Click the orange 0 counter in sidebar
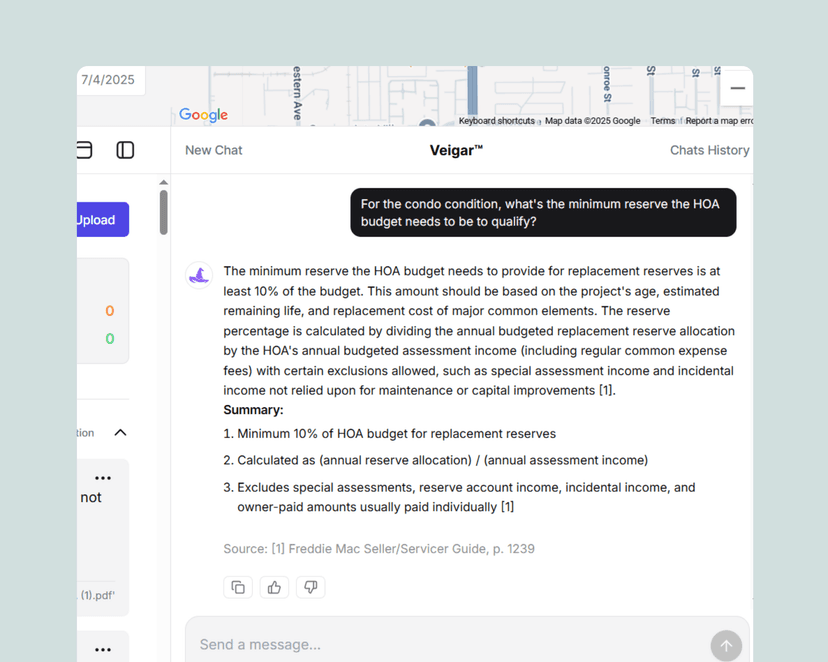828x662 pixels. [110, 311]
